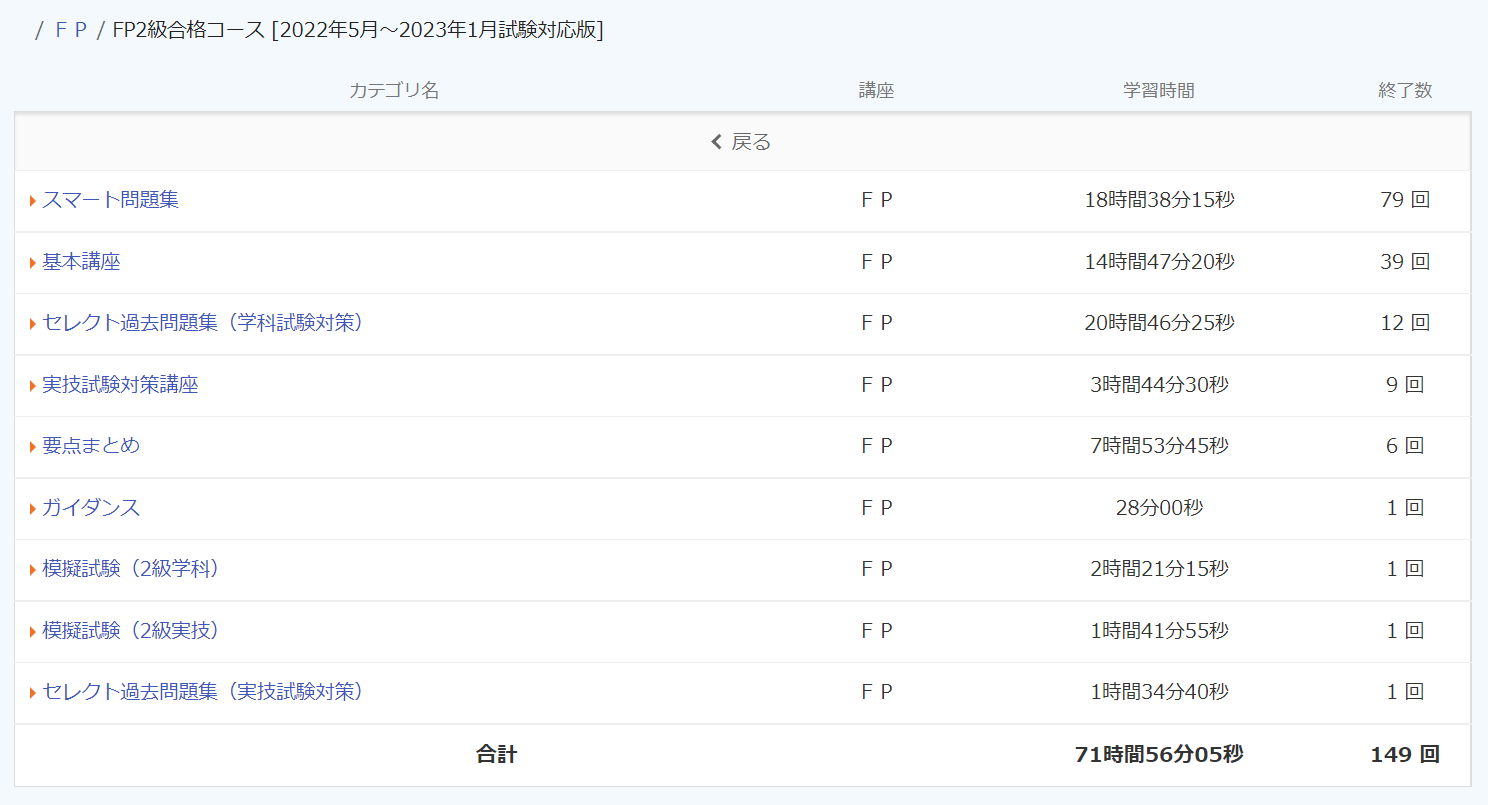This screenshot has width=1488, height=805.
Task: Expand セレクト過去問題集（実技試験対策） category
Action: pyautogui.click(x=202, y=691)
